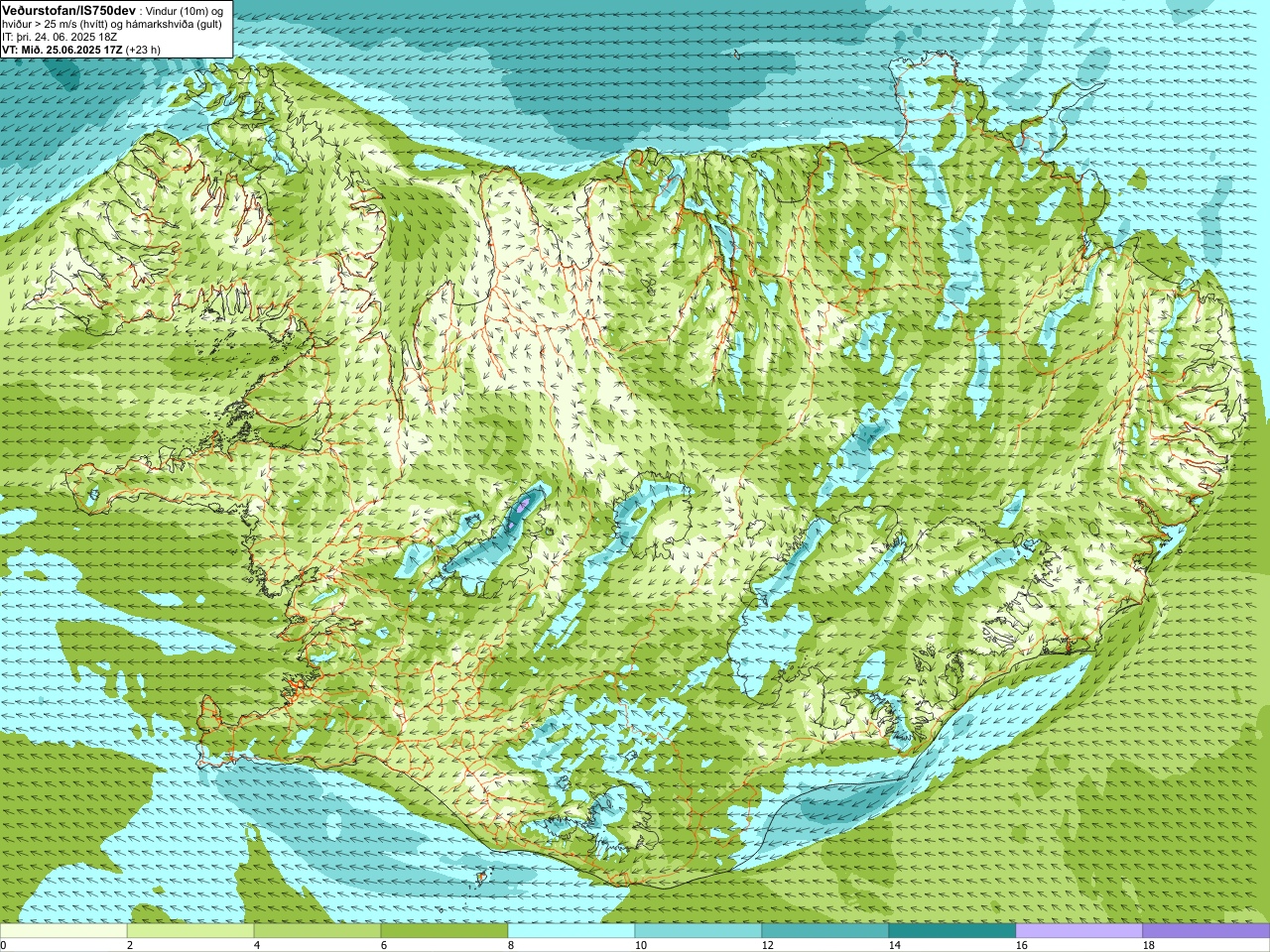The image size is (1270, 952).
Task: Click the 'Veðurstofan/IS750dev' title text
Action: tap(69, 9)
